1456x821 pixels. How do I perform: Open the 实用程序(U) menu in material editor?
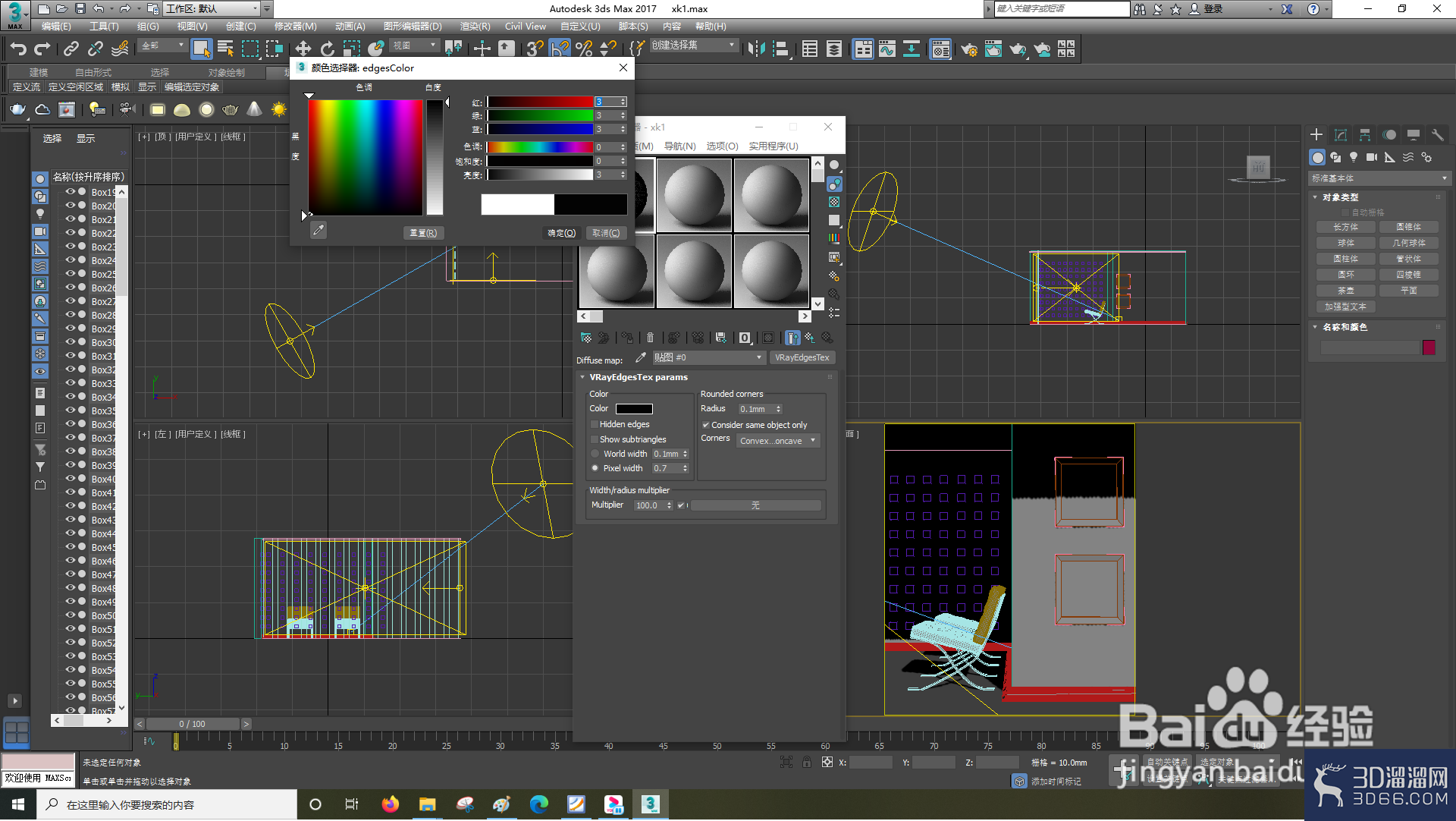click(773, 146)
